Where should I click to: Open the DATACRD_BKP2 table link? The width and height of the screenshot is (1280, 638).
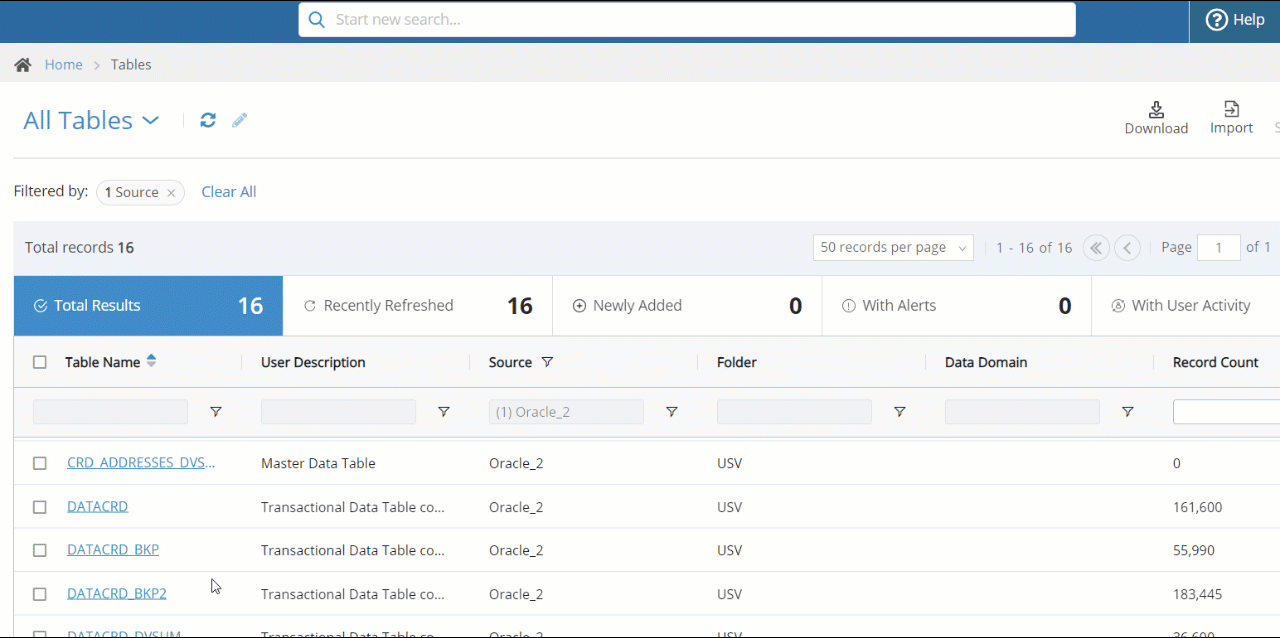point(117,594)
